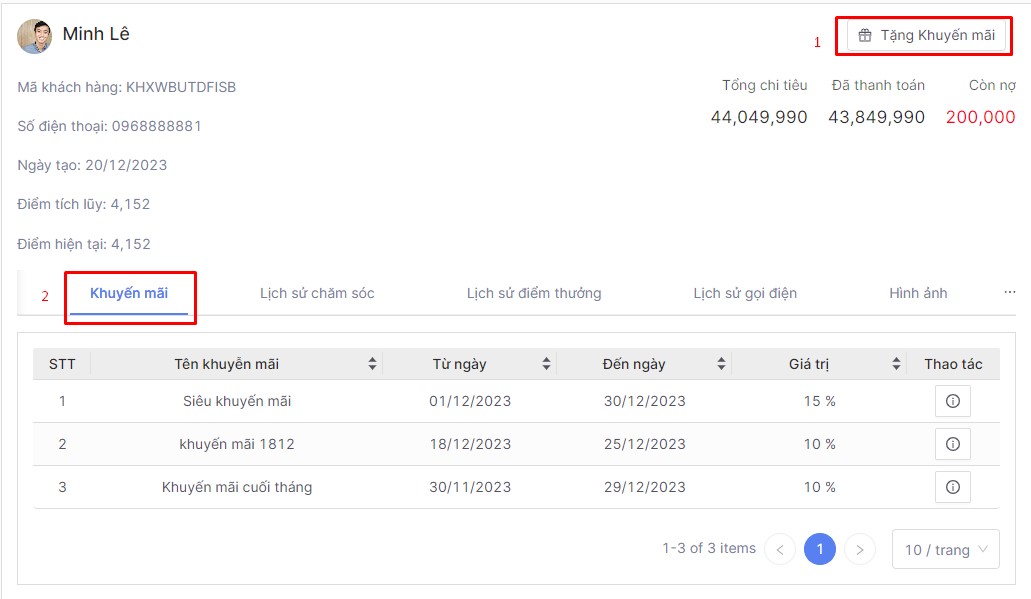Click the Tặng Khuyến mãi gift button
Viewport: 1031px width, 599px height.
pyautogui.click(x=926, y=35)
